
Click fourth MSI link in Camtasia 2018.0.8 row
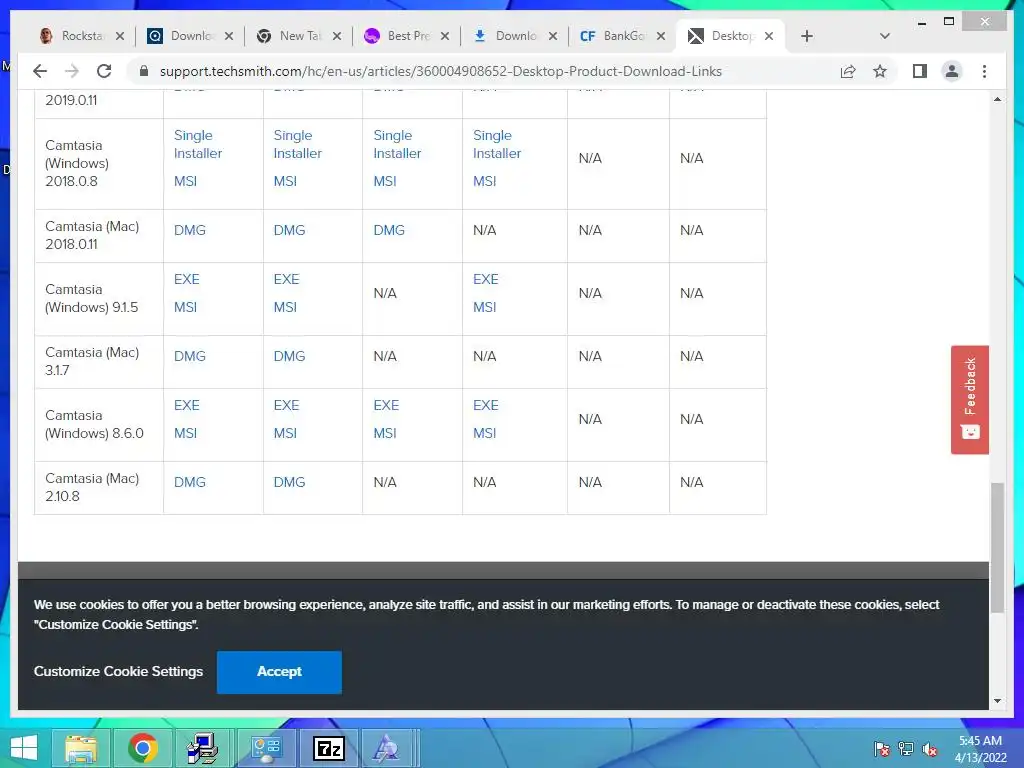click(485, 181)
